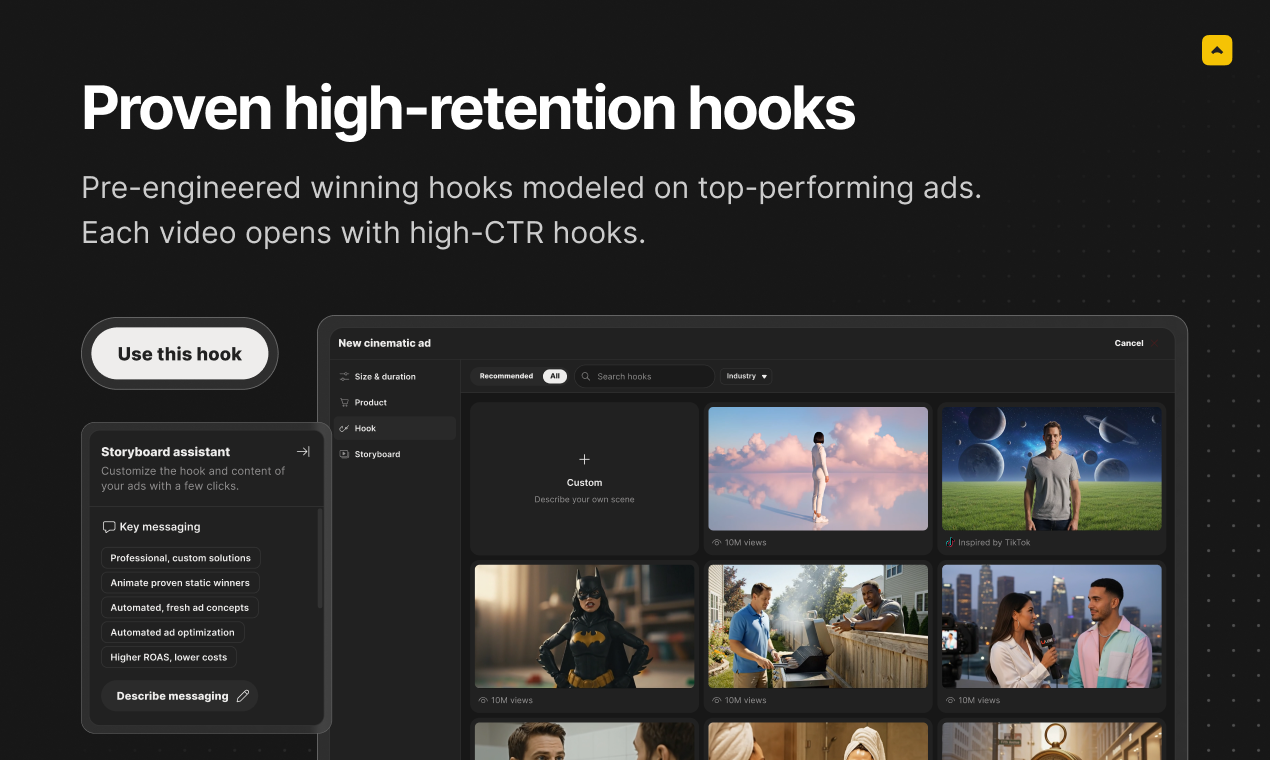Select the Animate proven static winners chip
The image size is (1270, 760).
(x=180, y=583)
